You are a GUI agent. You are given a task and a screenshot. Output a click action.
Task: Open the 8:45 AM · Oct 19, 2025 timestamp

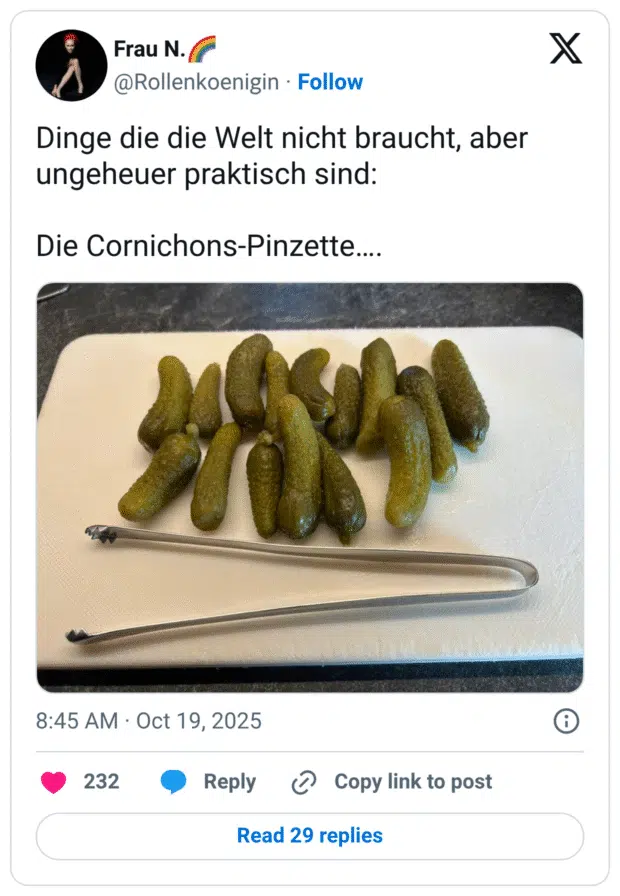pyautogui.click(x=149, y=721)
